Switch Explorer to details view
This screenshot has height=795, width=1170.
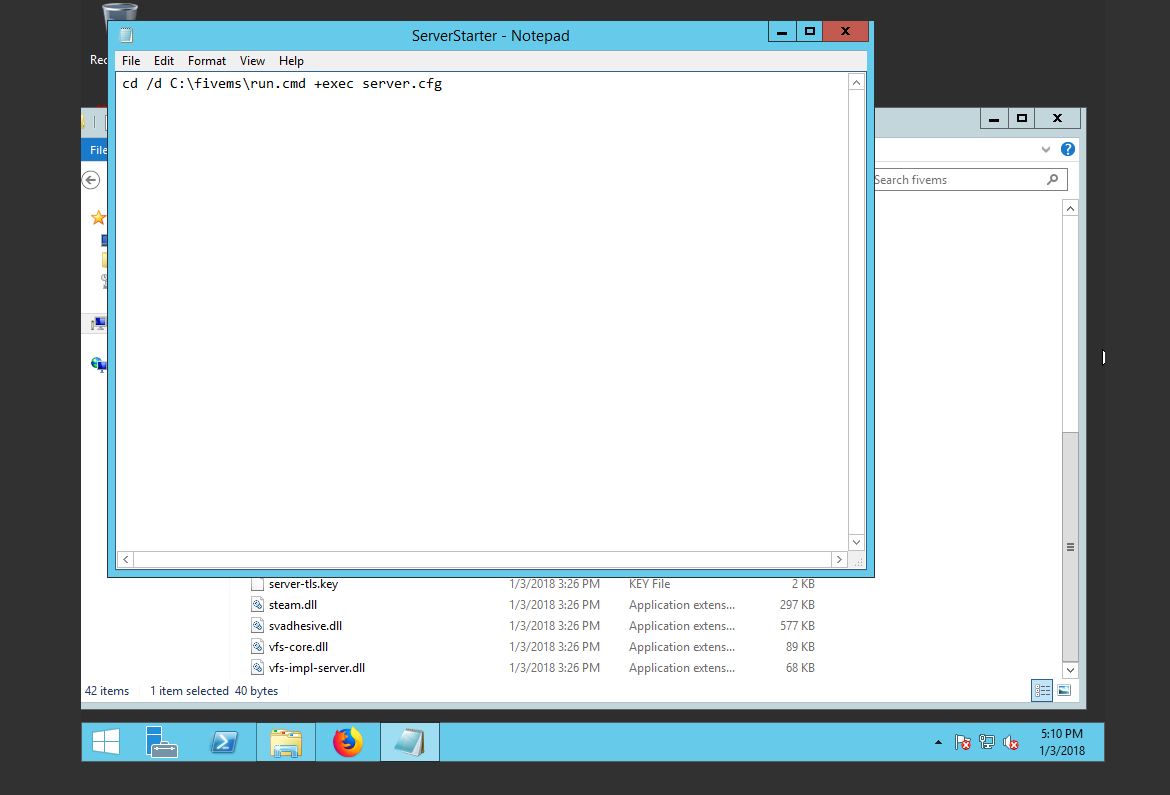[x=1042, y=690]
